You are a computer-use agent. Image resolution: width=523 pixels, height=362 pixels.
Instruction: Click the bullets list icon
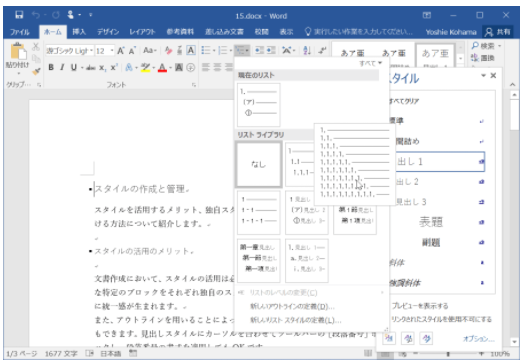206,50
